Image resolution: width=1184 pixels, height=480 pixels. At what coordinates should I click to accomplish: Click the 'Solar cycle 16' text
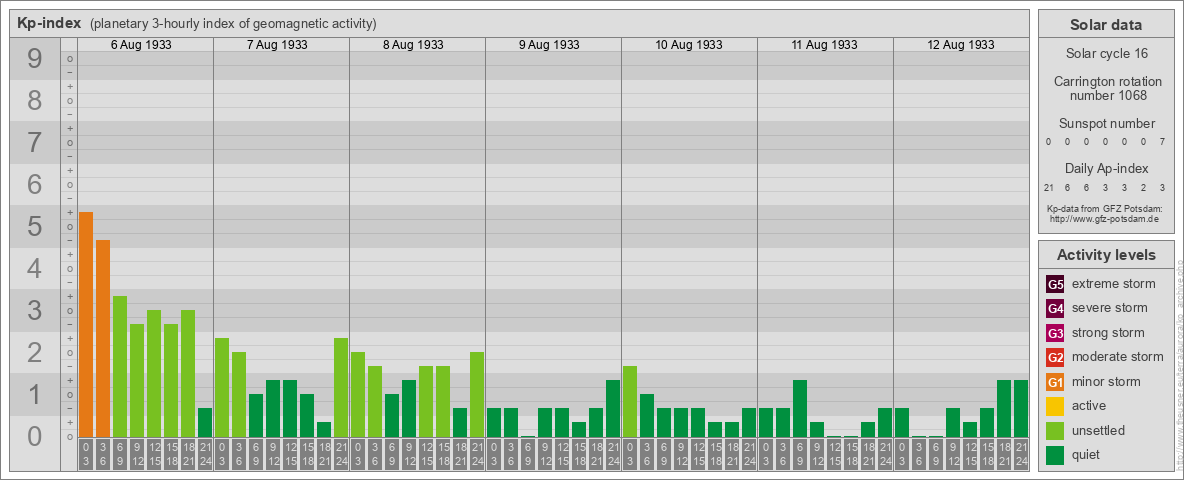(1105, 54)
